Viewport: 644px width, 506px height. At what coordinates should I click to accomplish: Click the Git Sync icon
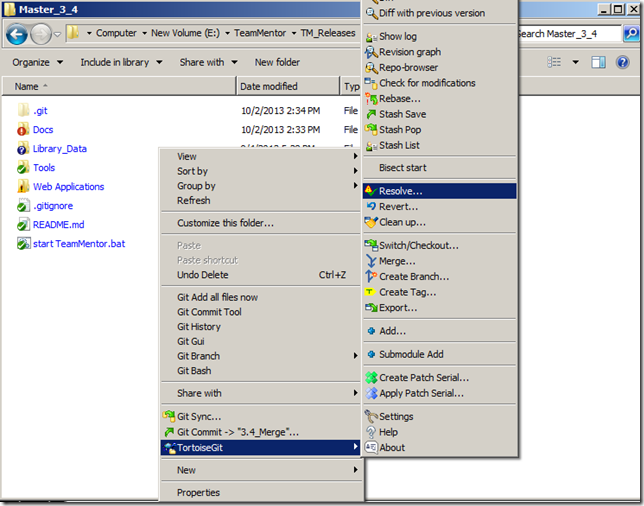169,416
